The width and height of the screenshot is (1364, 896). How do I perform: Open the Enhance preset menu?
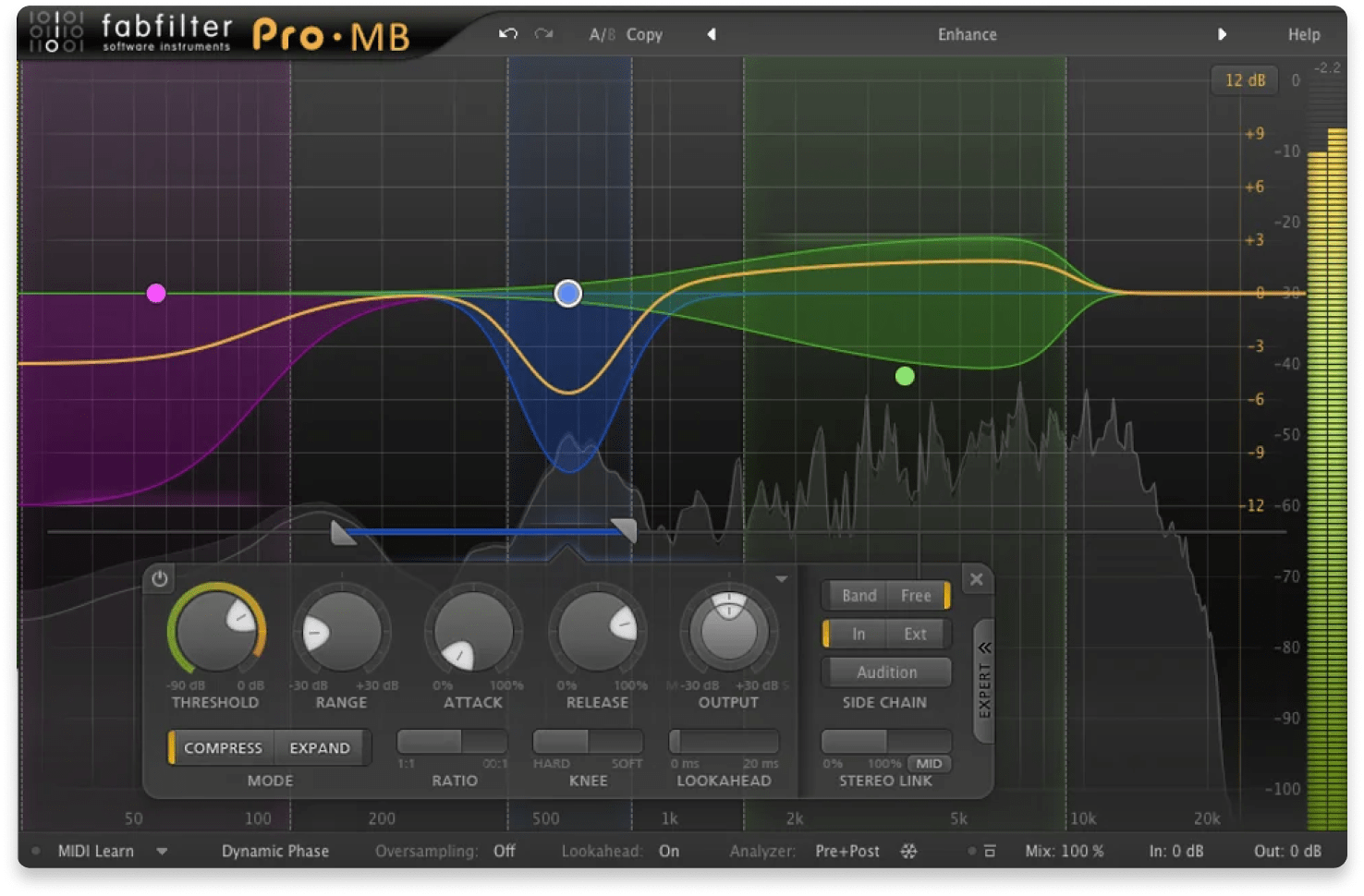[967, 34]
